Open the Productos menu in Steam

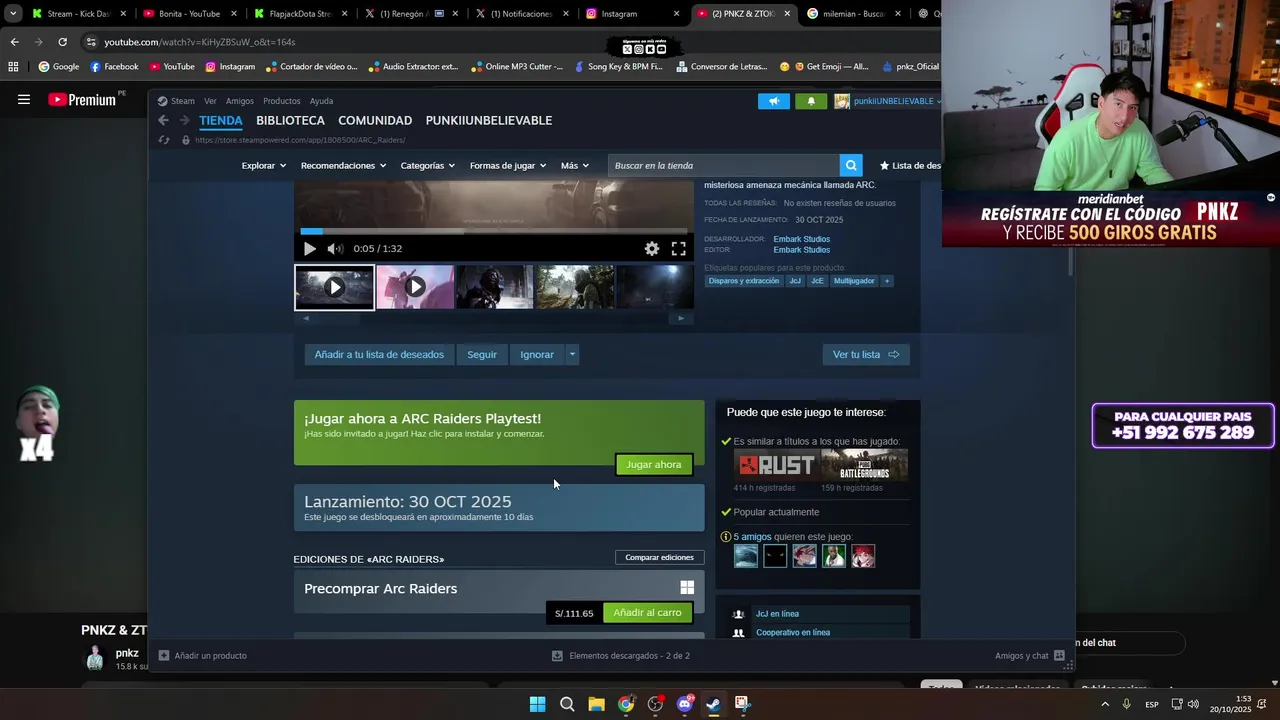pos(282,101)
